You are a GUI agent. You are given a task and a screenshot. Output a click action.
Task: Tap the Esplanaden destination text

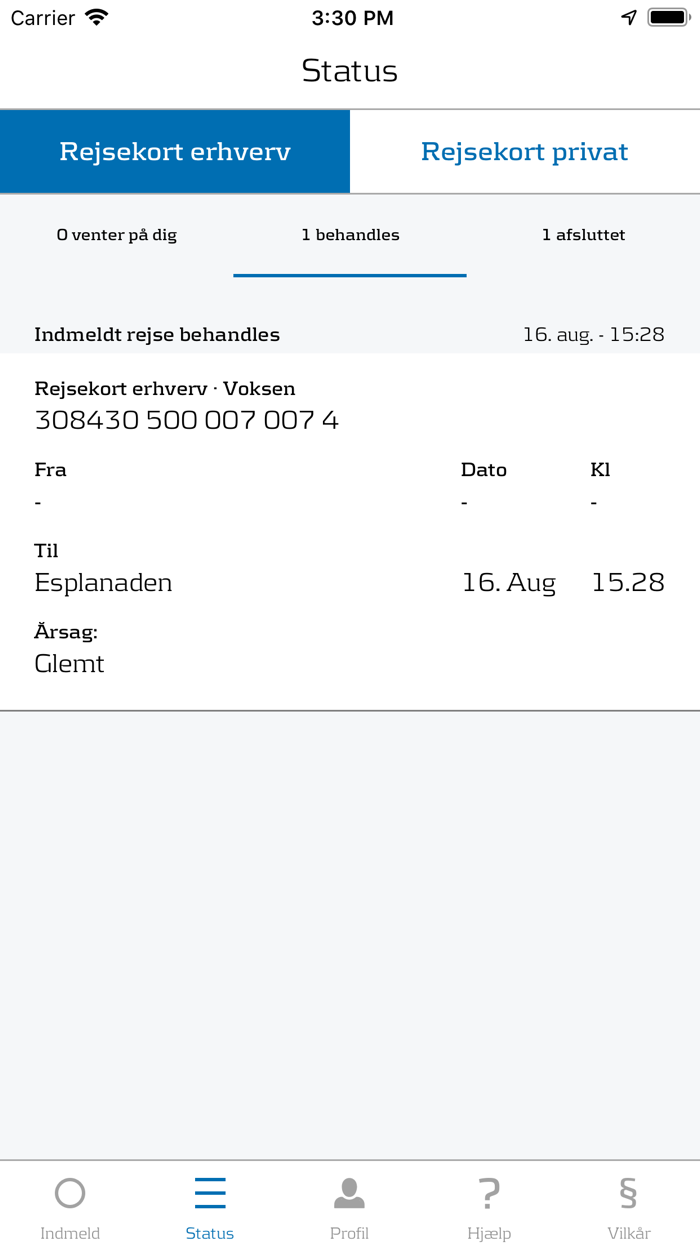pyautogui.click(x=103, y=582)
